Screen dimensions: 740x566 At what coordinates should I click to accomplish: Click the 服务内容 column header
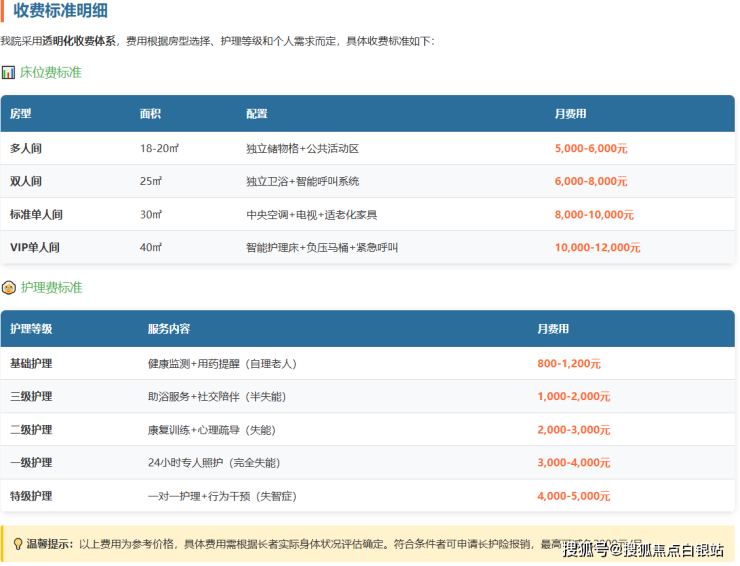pos(168,329)
